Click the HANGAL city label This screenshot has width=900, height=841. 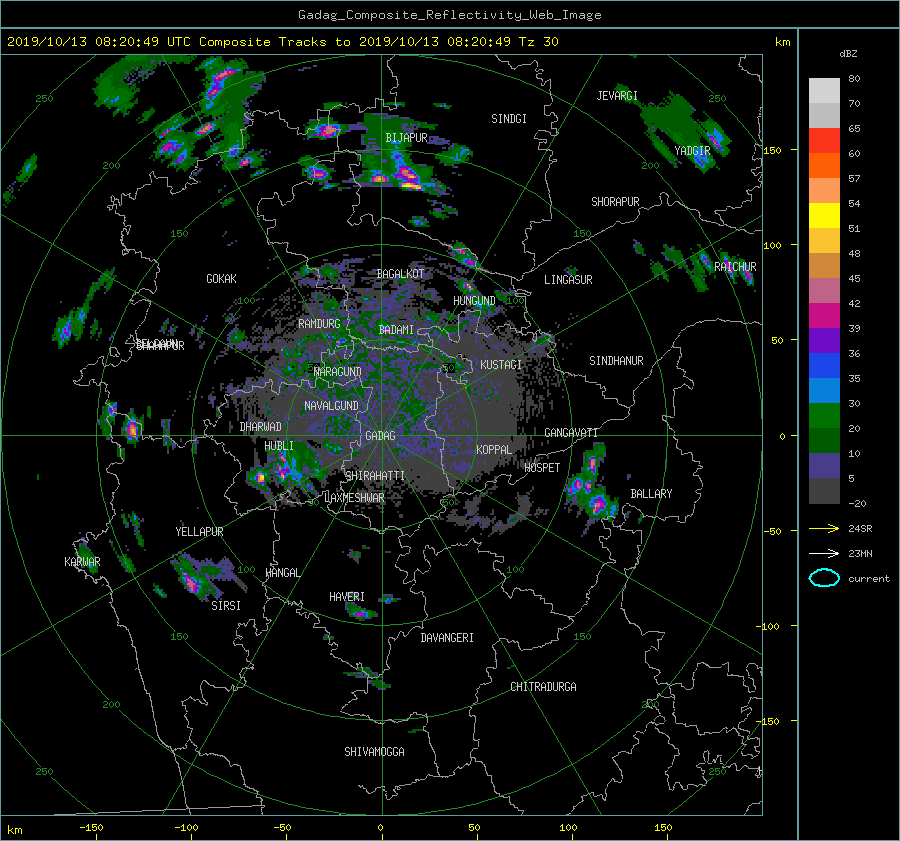282,572
